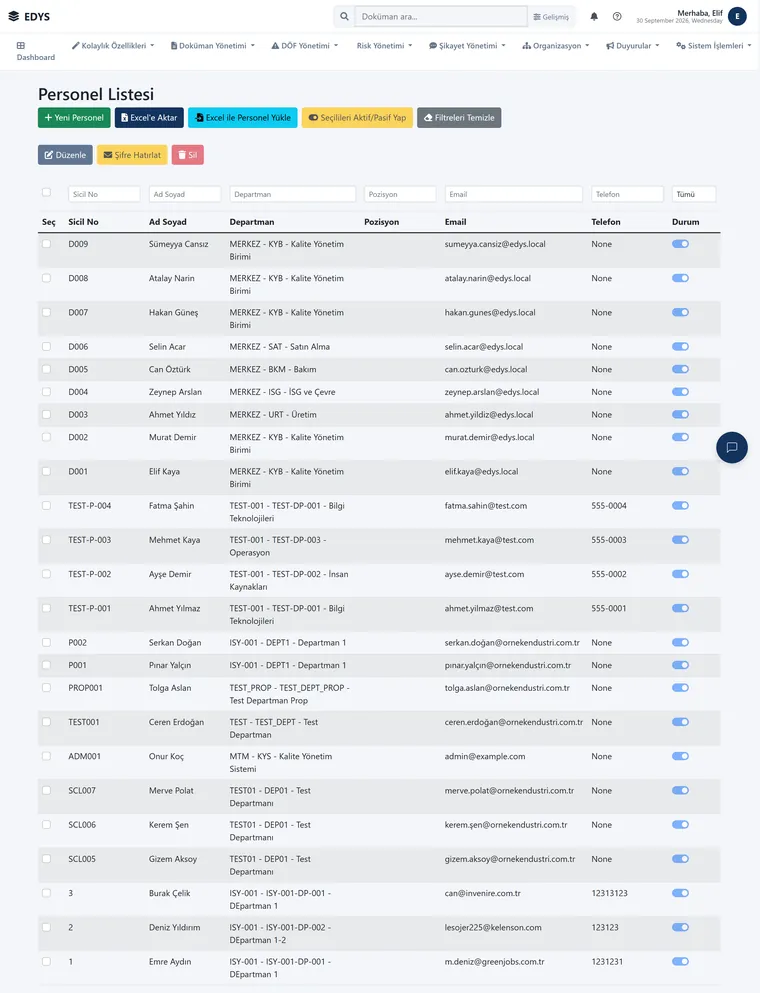Toggle Durum switch for Zeynep Arslan

[x=680, y=392]
